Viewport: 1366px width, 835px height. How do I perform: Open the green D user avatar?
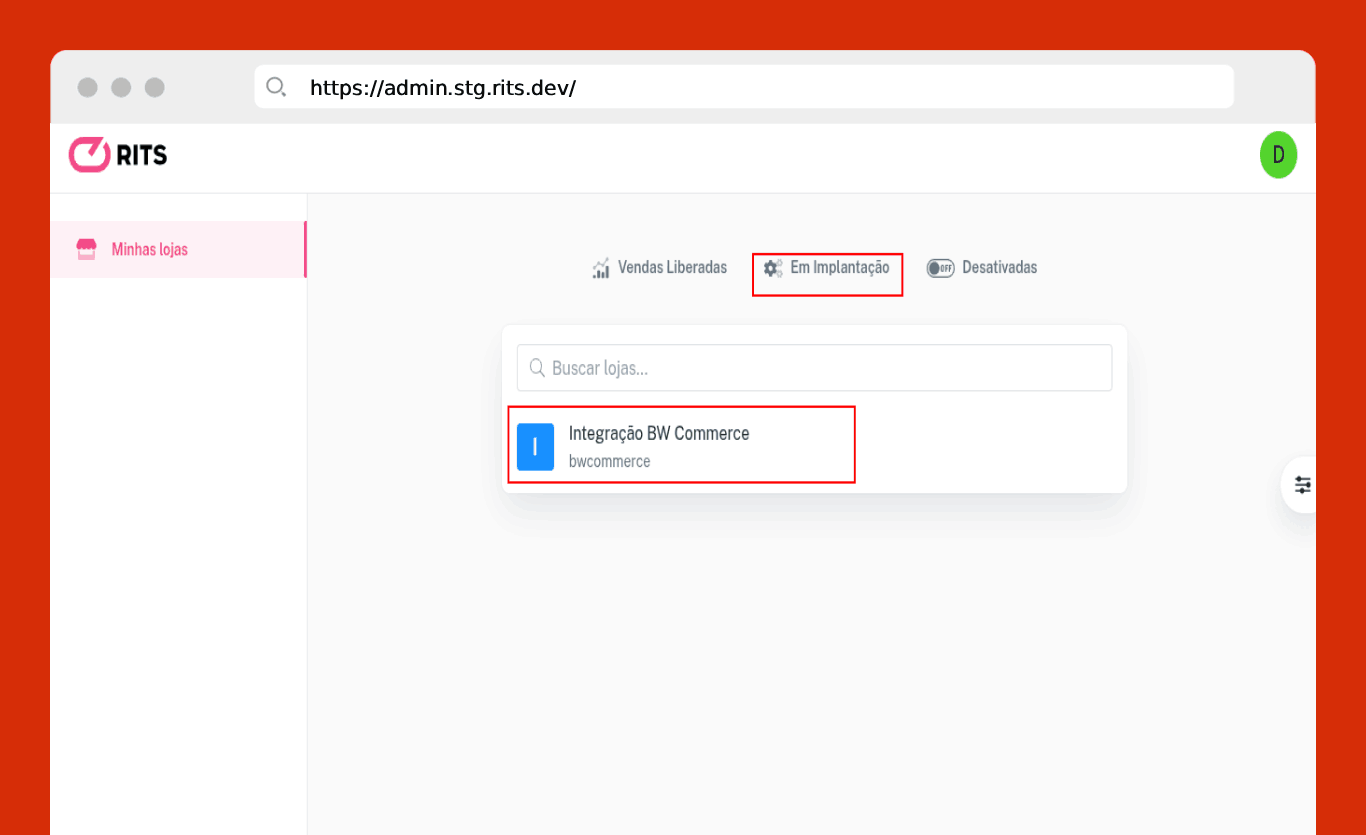[1278, 155]
